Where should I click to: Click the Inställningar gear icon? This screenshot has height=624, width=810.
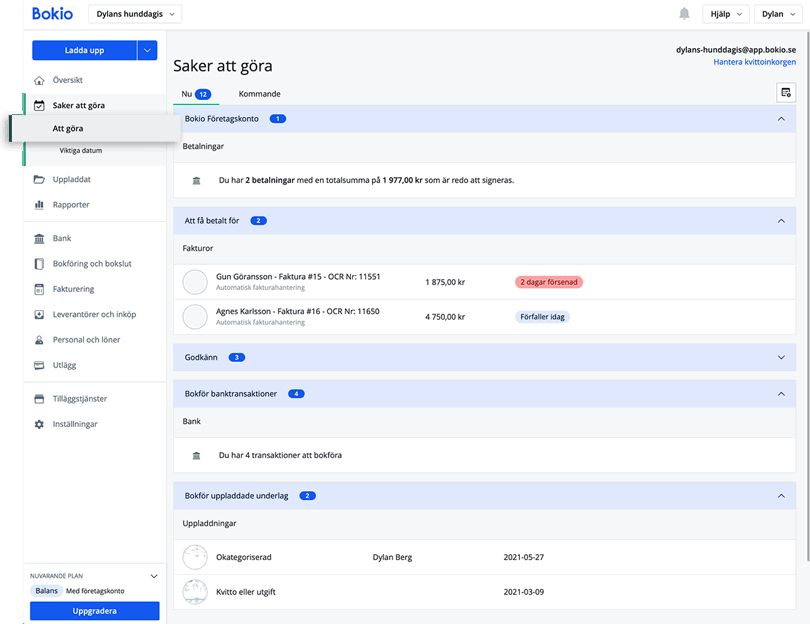coord(39,424)
